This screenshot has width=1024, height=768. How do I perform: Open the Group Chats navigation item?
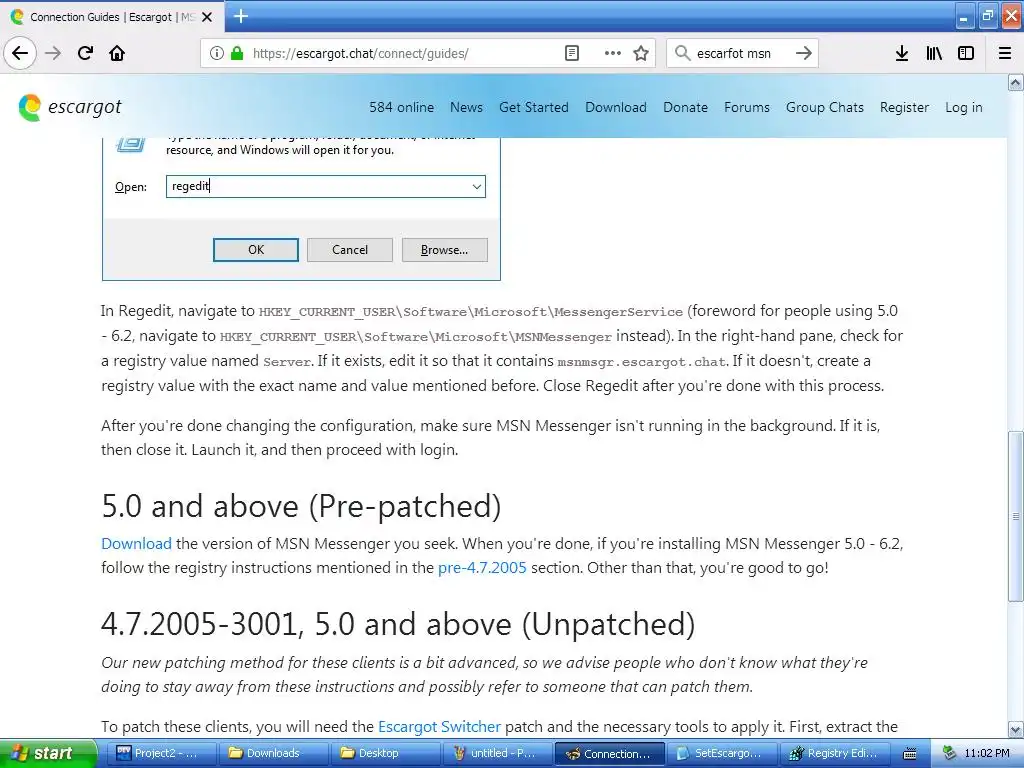click(825, 107)
